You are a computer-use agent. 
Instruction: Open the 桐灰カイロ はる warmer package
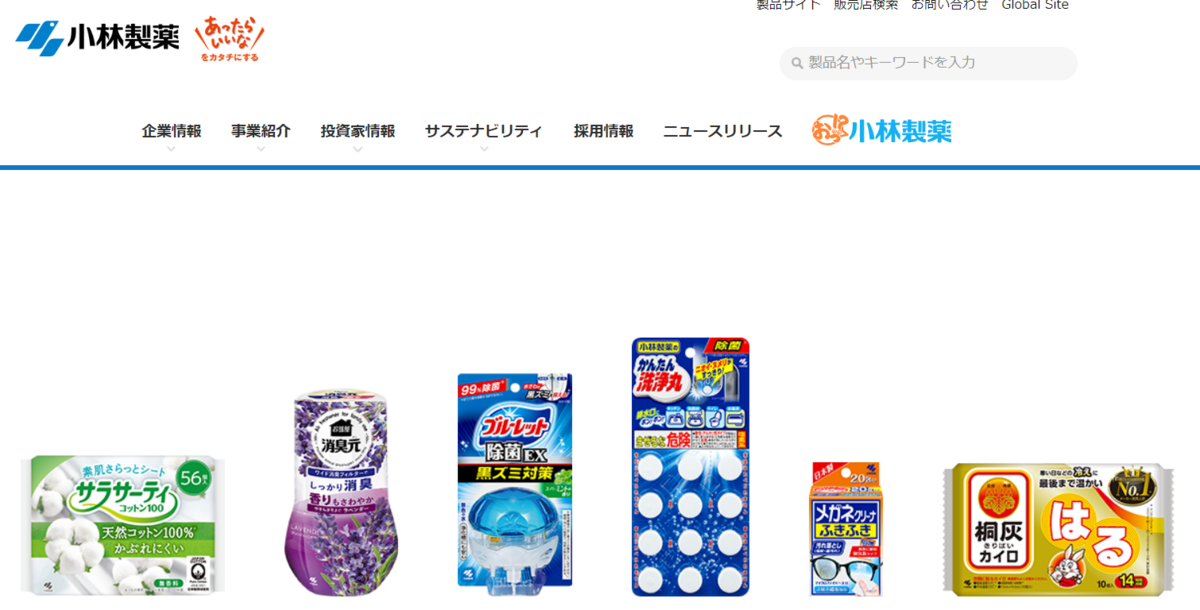click(x=1058, y=529)
